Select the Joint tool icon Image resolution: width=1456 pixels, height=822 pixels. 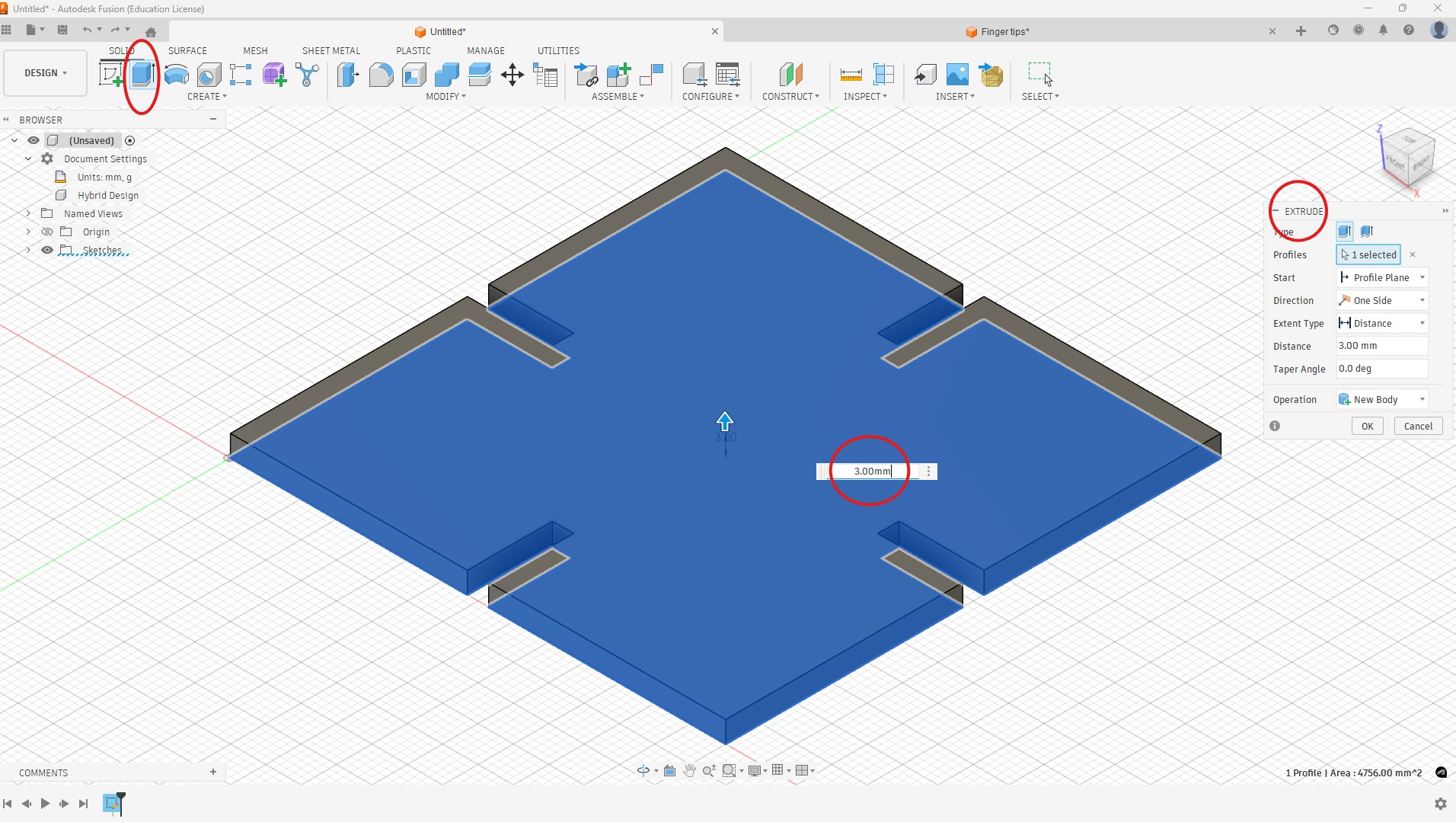(x=651, y=75)
